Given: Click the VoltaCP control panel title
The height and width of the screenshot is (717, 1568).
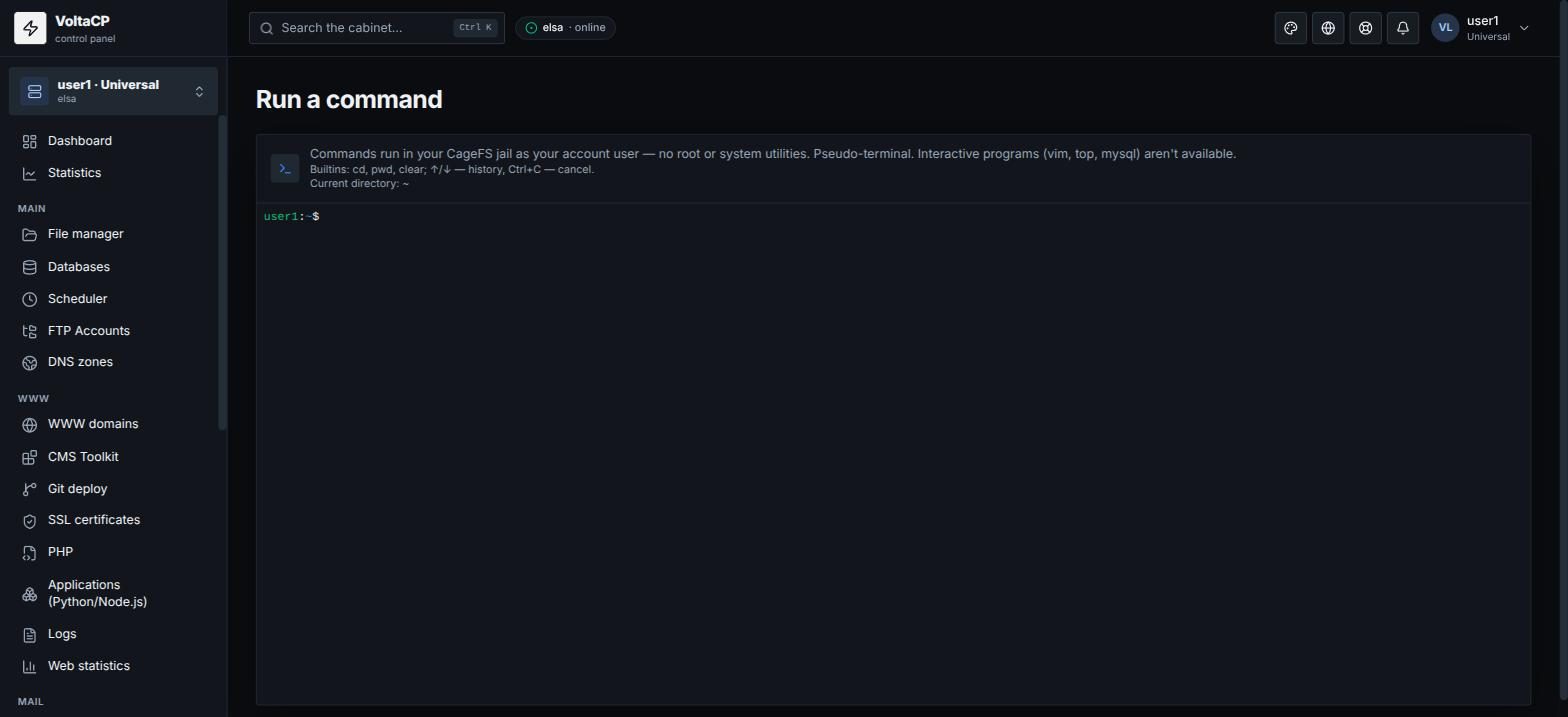Looking at the screenshot, I should [x=85, y=29].
